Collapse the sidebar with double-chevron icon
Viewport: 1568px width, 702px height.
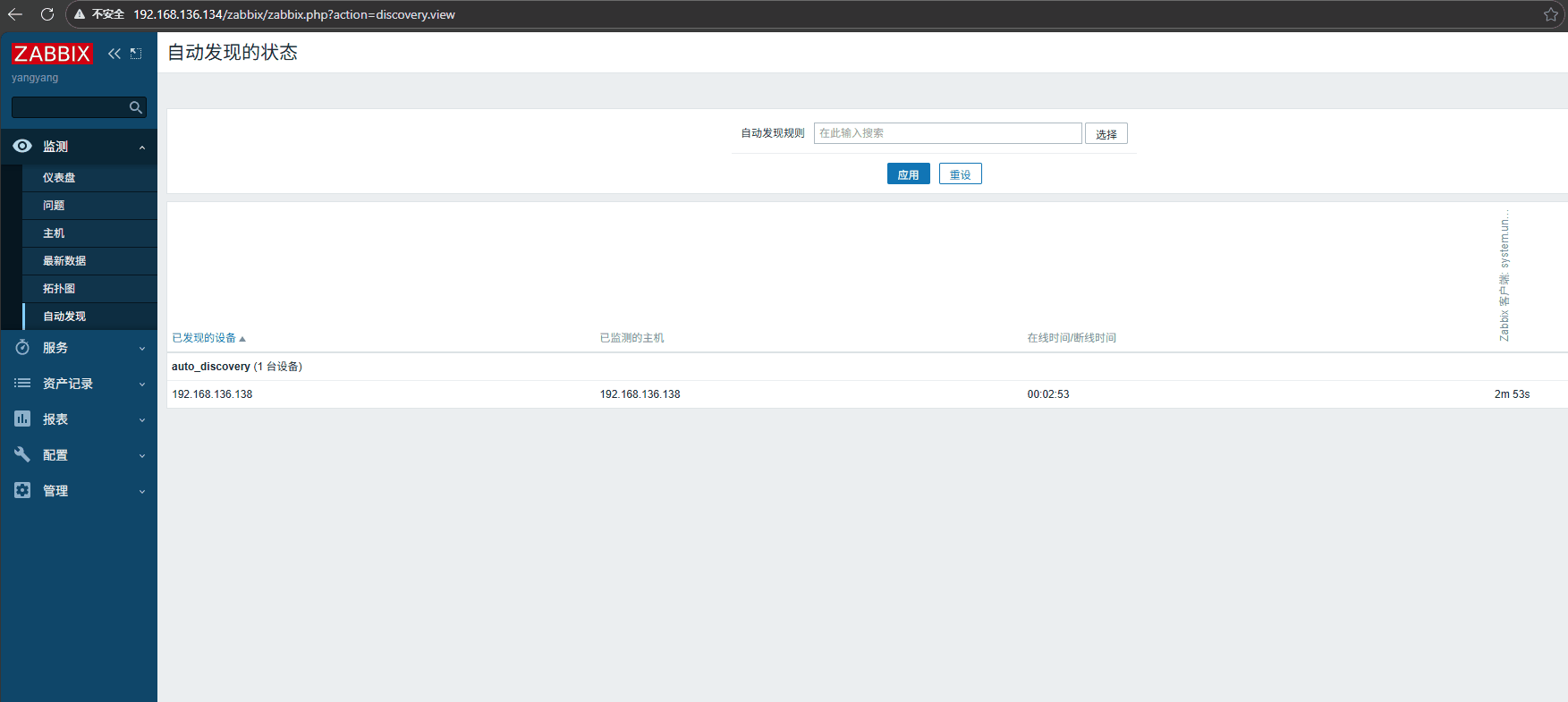pos(114,54)
